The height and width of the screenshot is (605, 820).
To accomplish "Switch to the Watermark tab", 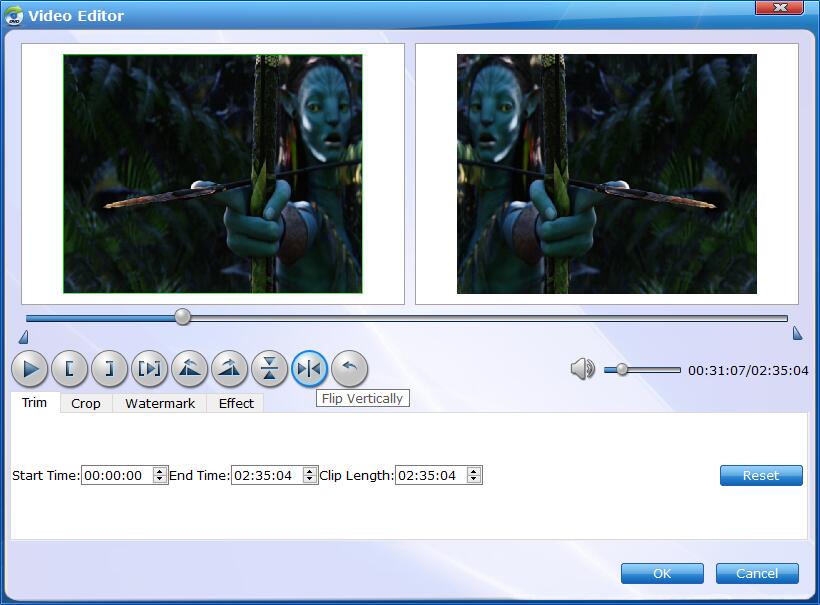I will click(160, 404).
